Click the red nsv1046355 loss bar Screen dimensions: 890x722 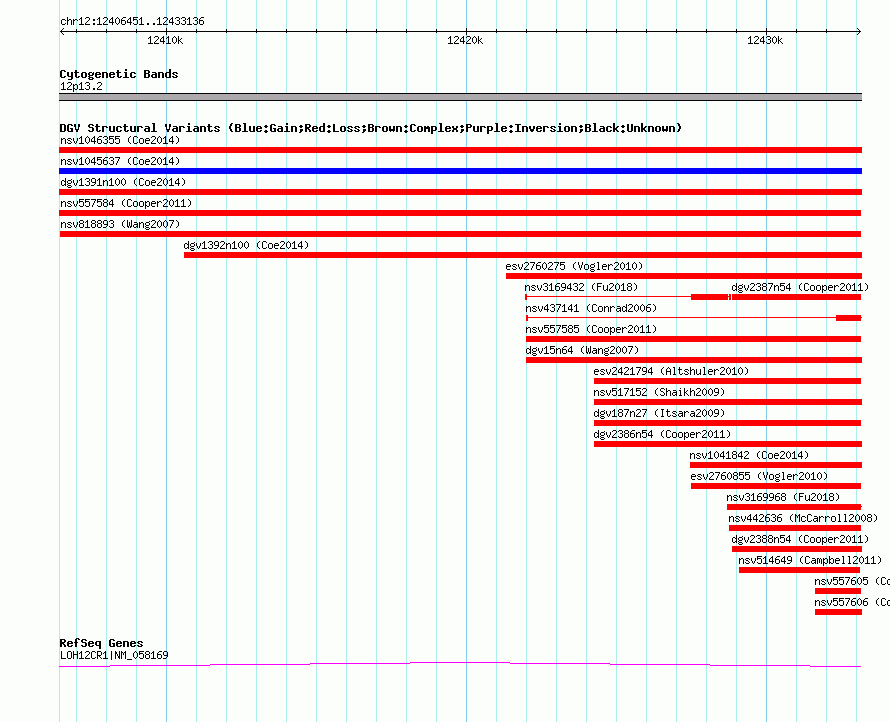click(460, 150)
